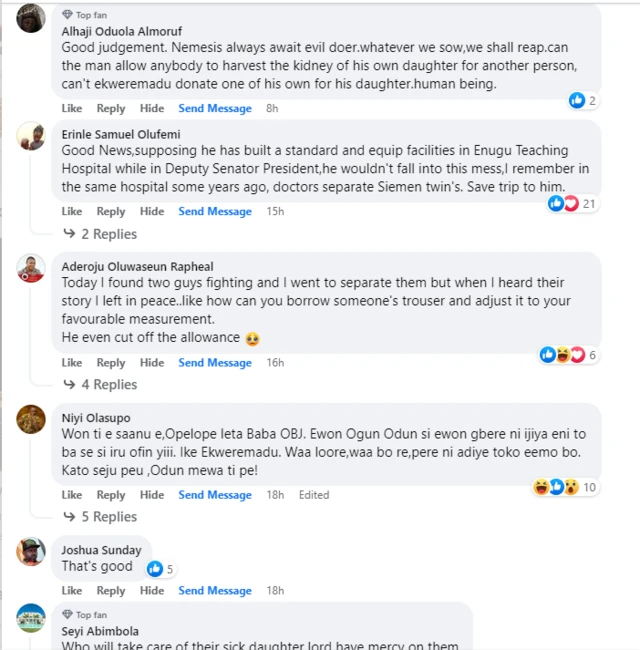
Task: Like Alhaji Oduola Almoruf's comment
Action: 72,108
